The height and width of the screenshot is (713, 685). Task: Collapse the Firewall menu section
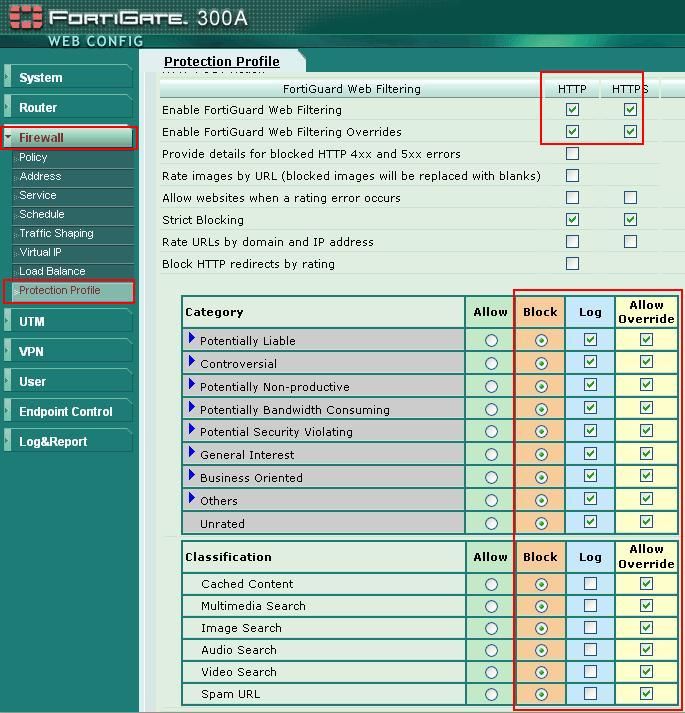click(69, 138)
